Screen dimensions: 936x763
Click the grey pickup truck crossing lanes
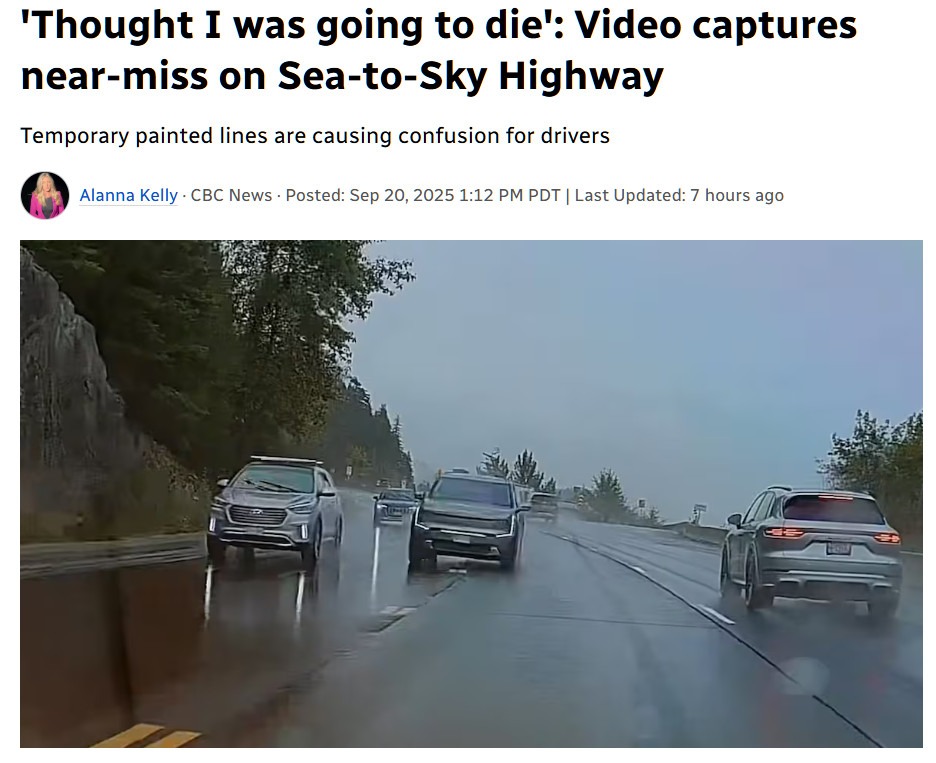tap(468, 521)
